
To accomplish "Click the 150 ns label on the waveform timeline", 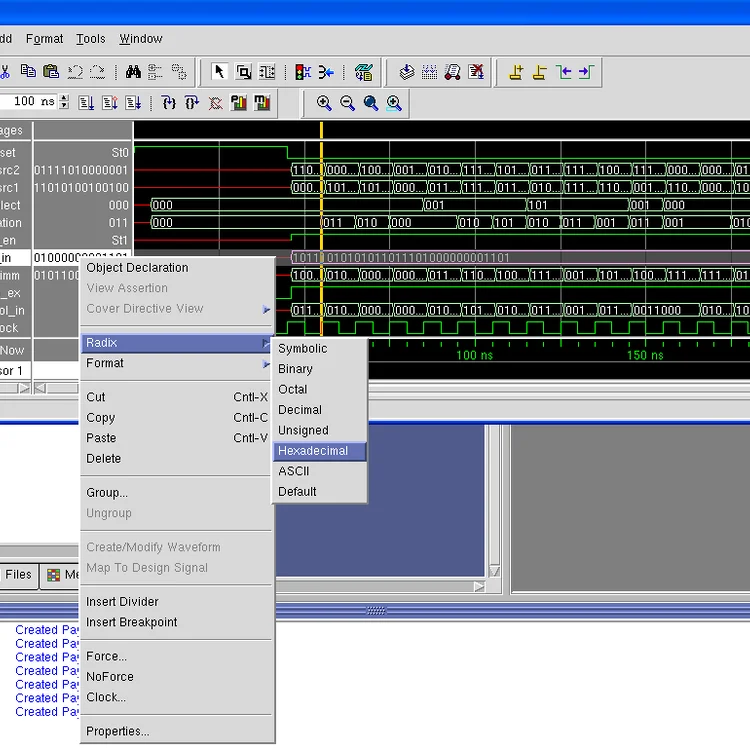I will pyautogui.click(x=645, y=355).
